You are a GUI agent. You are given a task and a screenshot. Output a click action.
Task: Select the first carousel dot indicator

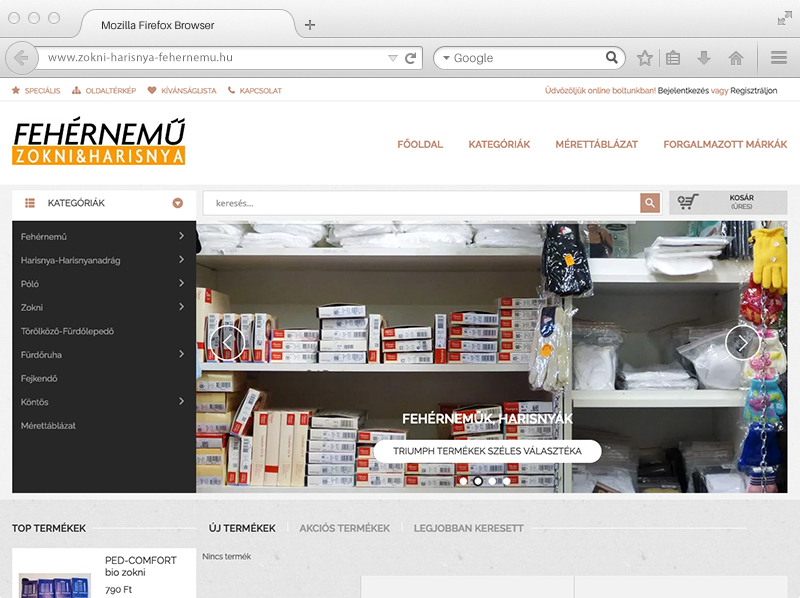pyautogui.click(x=464, y=481)
